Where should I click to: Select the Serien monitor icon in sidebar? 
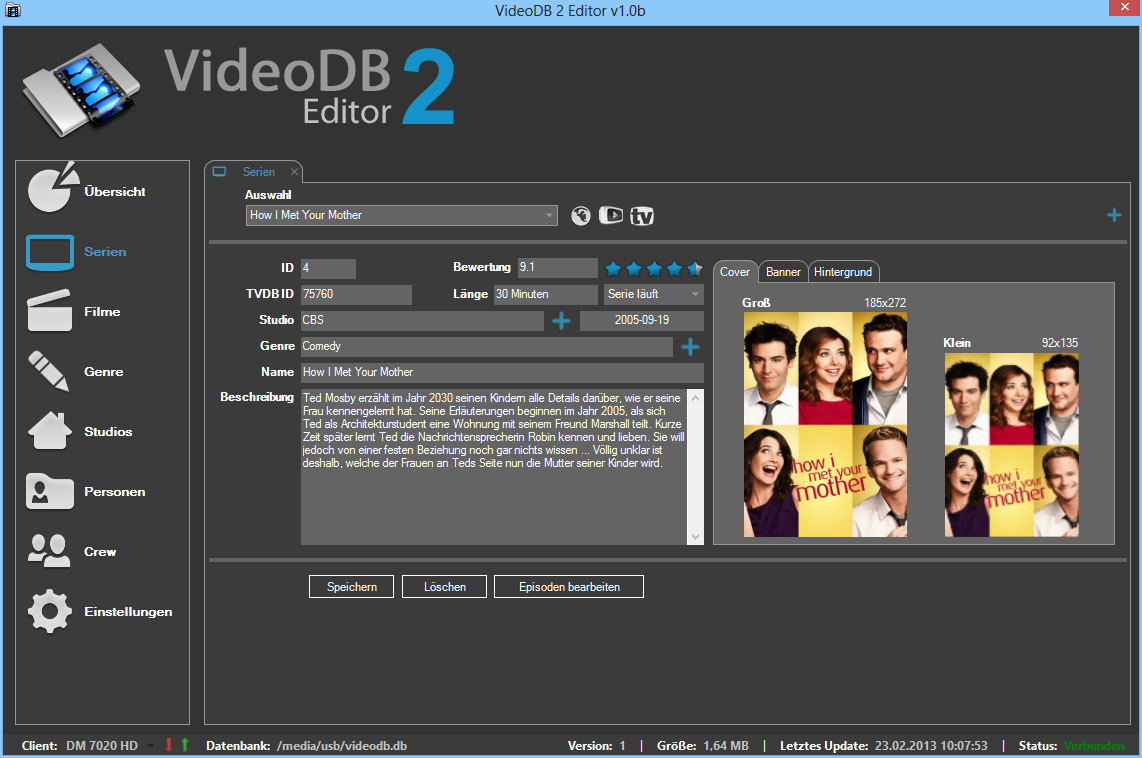pos(50,252)
